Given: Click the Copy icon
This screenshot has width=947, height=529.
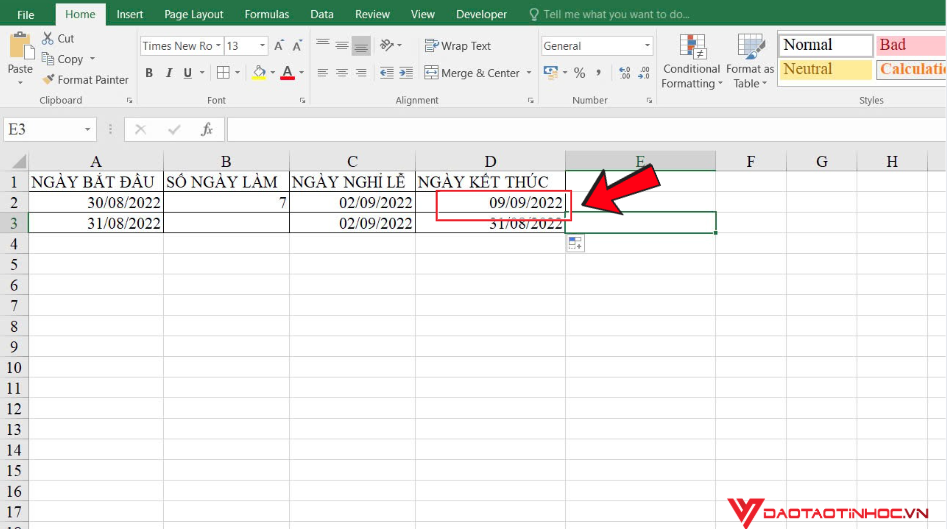Looking at the screenshot, I should [x=48, y=59].
